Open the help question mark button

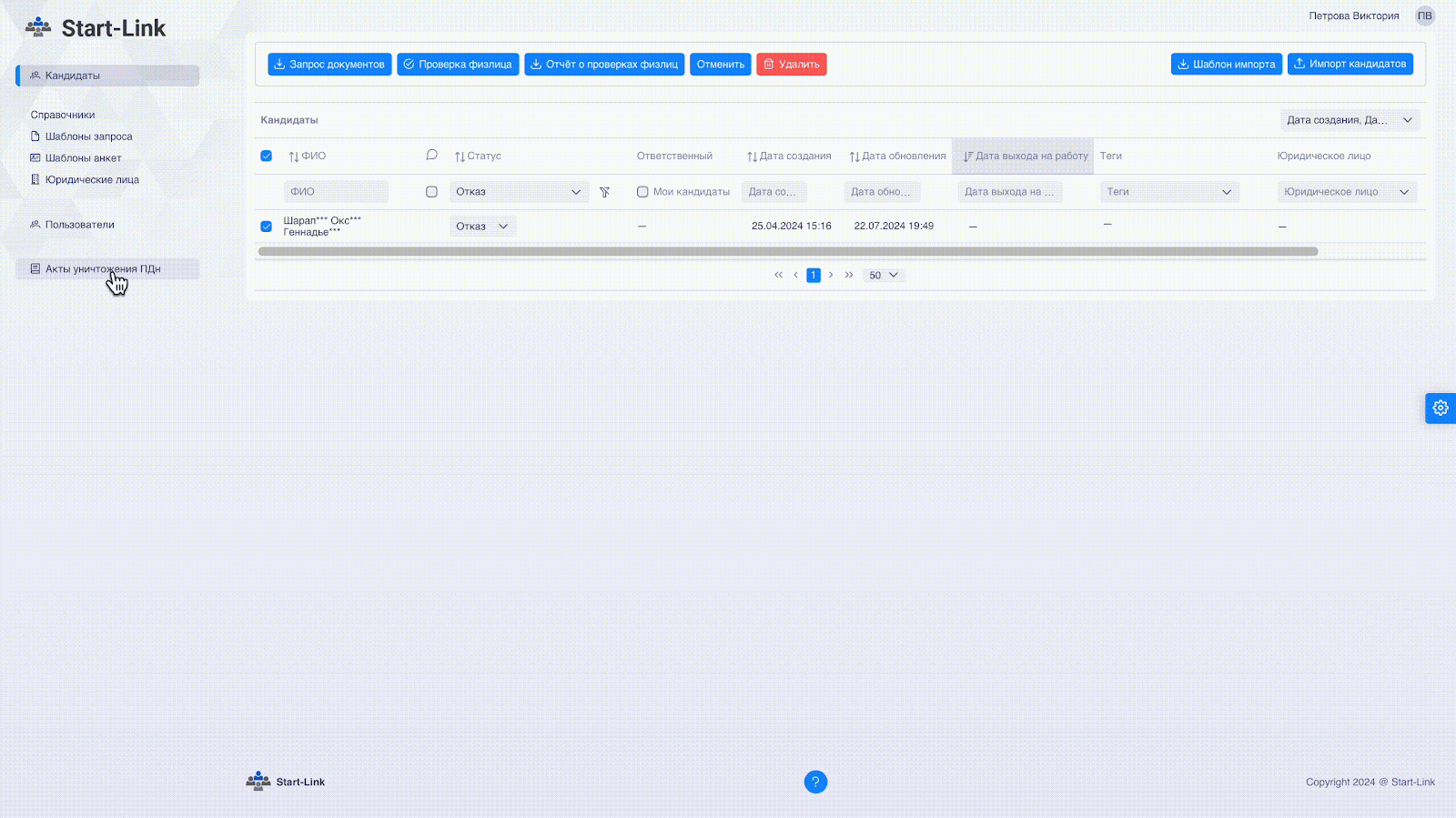(815, 782)
